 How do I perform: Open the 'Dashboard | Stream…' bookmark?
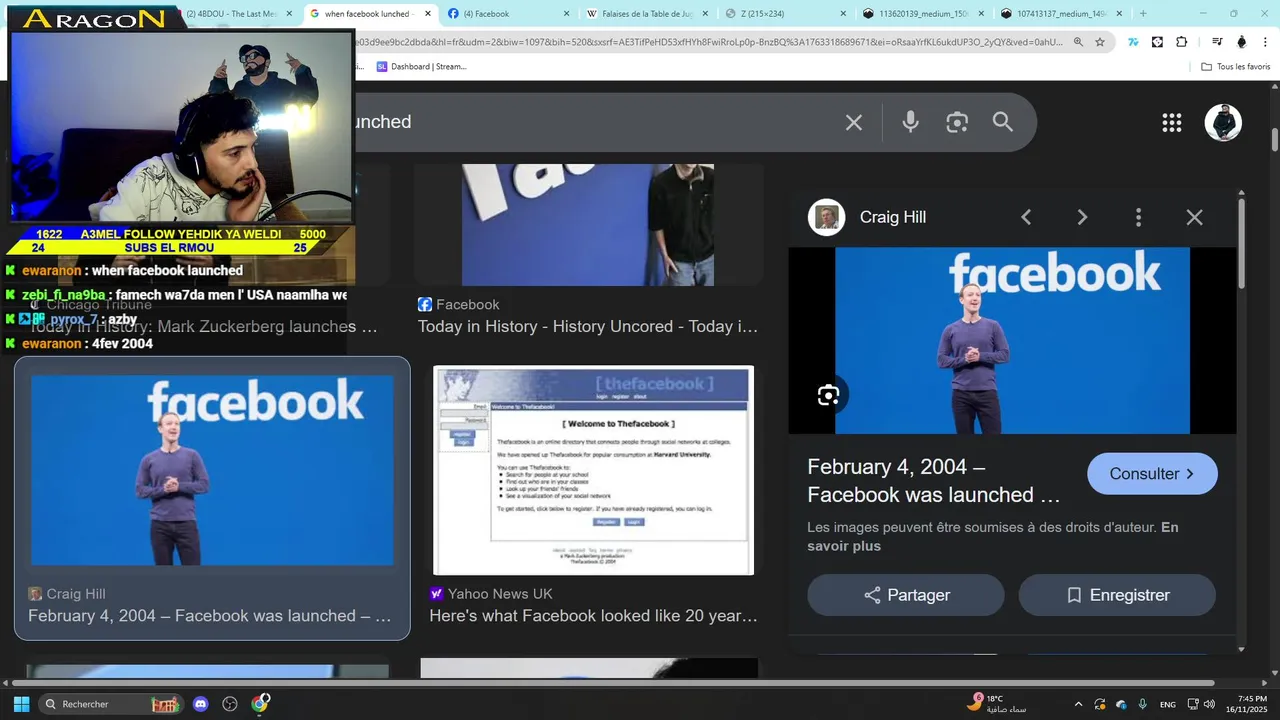click(421, 67)
